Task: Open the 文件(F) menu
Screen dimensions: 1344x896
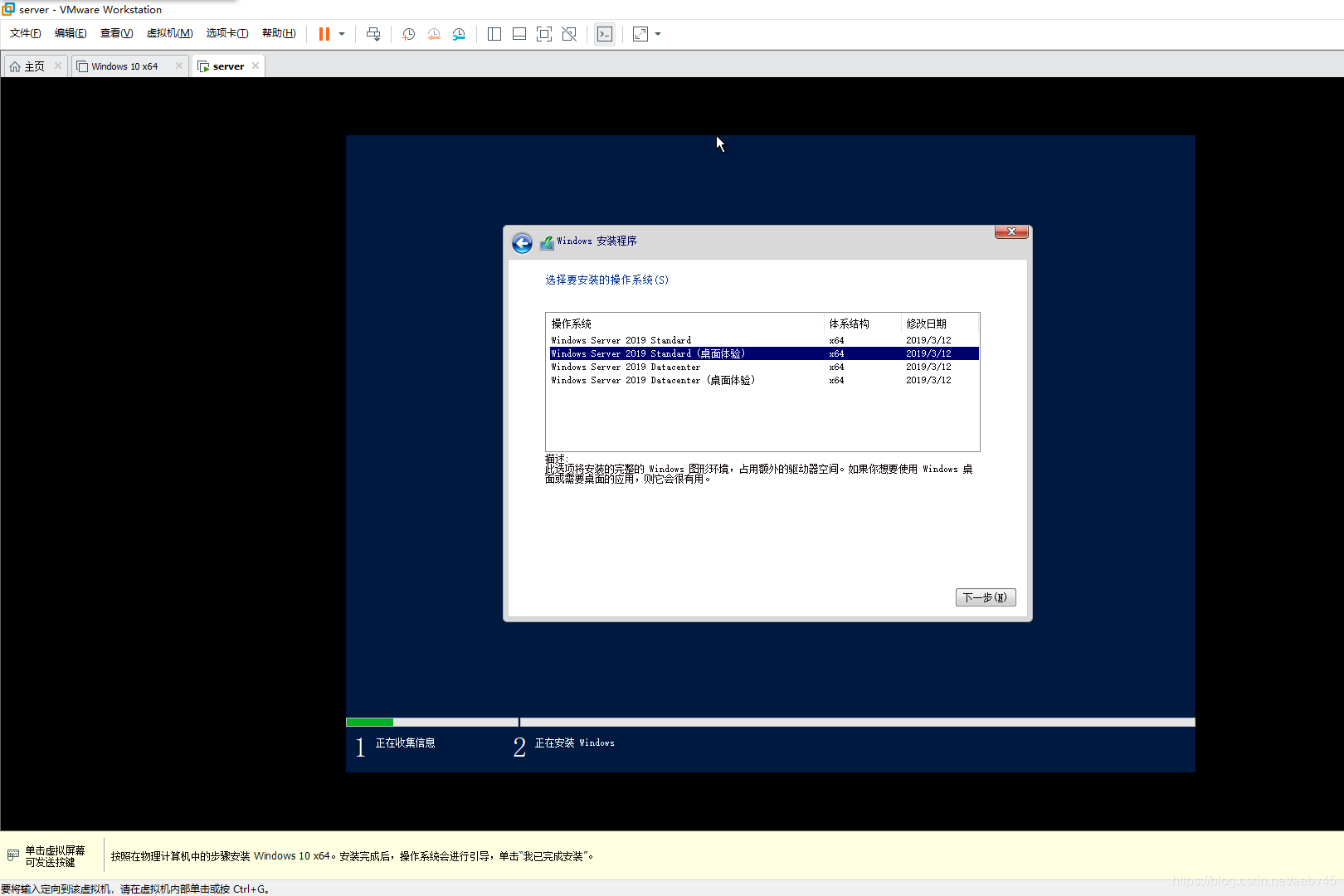Action: coord(26,33)
